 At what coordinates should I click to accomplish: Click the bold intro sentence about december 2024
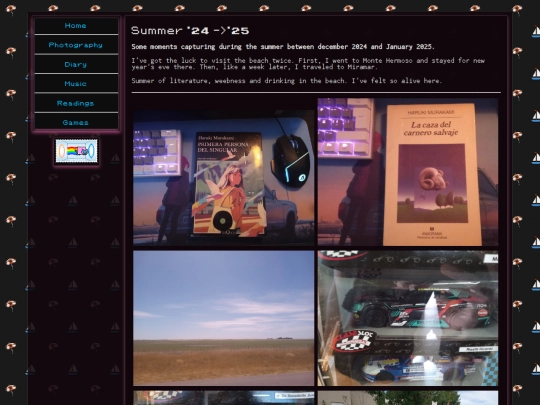[x=283, y=46]
